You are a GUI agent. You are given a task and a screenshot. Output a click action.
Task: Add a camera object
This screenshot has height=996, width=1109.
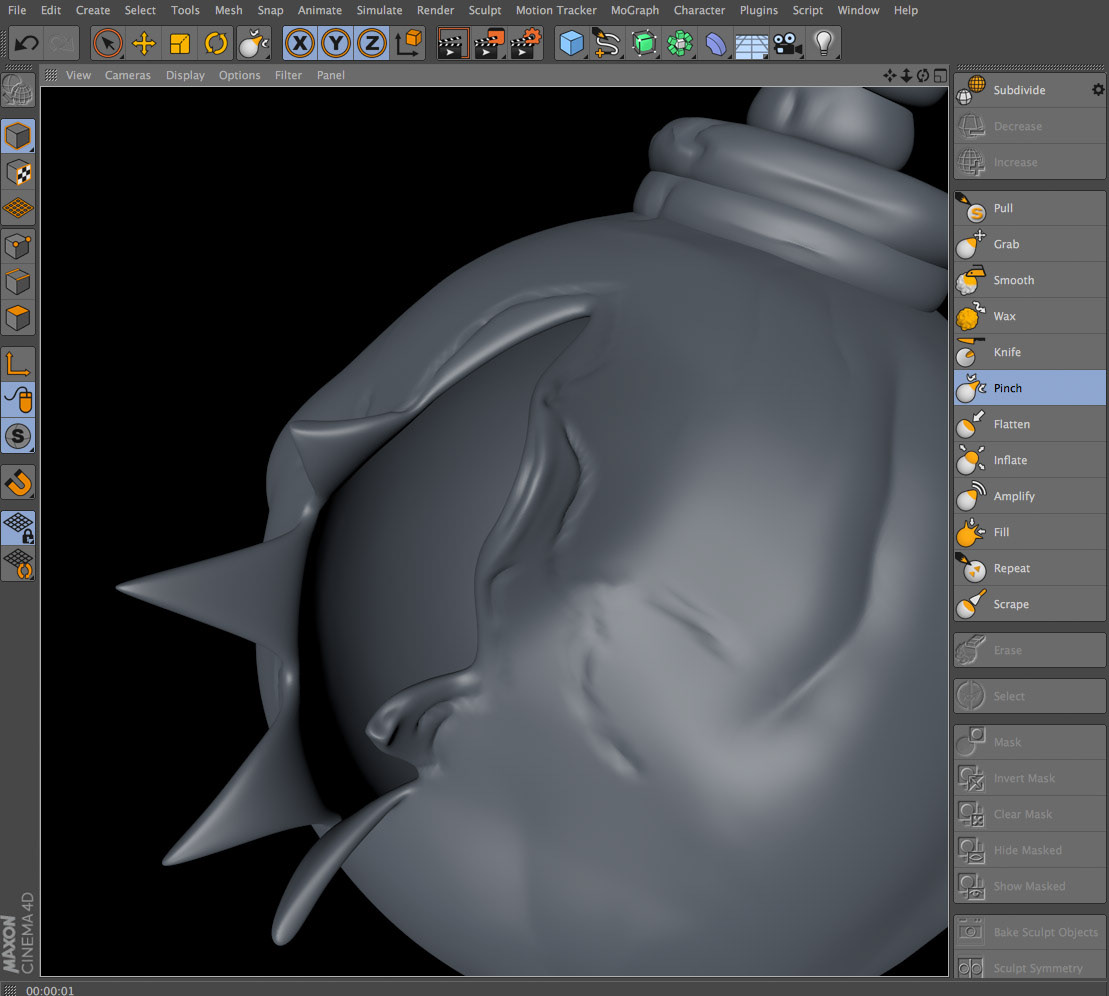787,44
